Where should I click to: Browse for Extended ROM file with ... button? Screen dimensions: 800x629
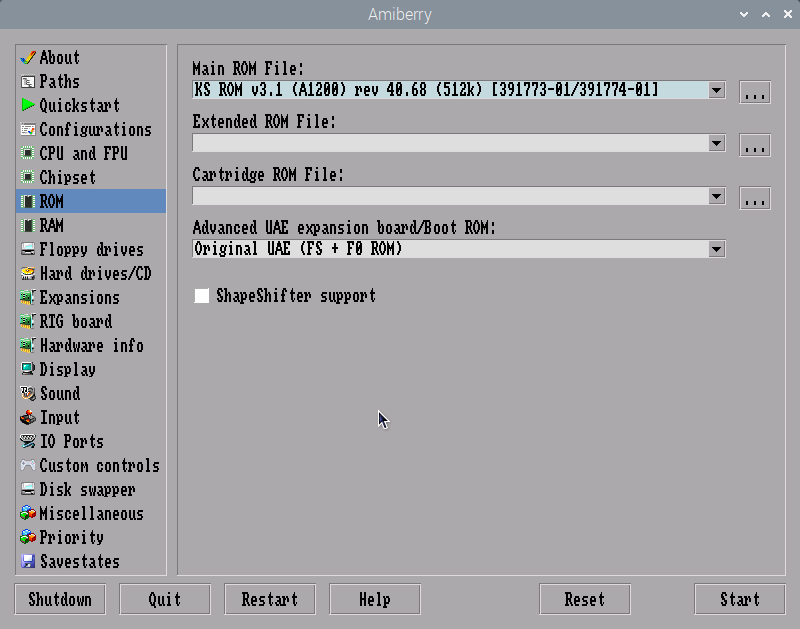tap(755, 145)
